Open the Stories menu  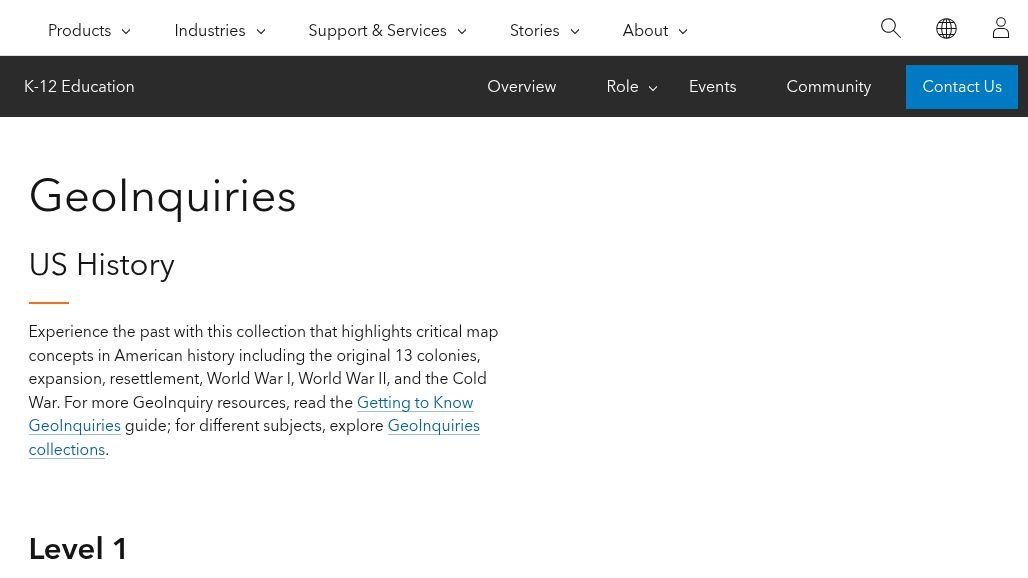[x=534, y=31]
